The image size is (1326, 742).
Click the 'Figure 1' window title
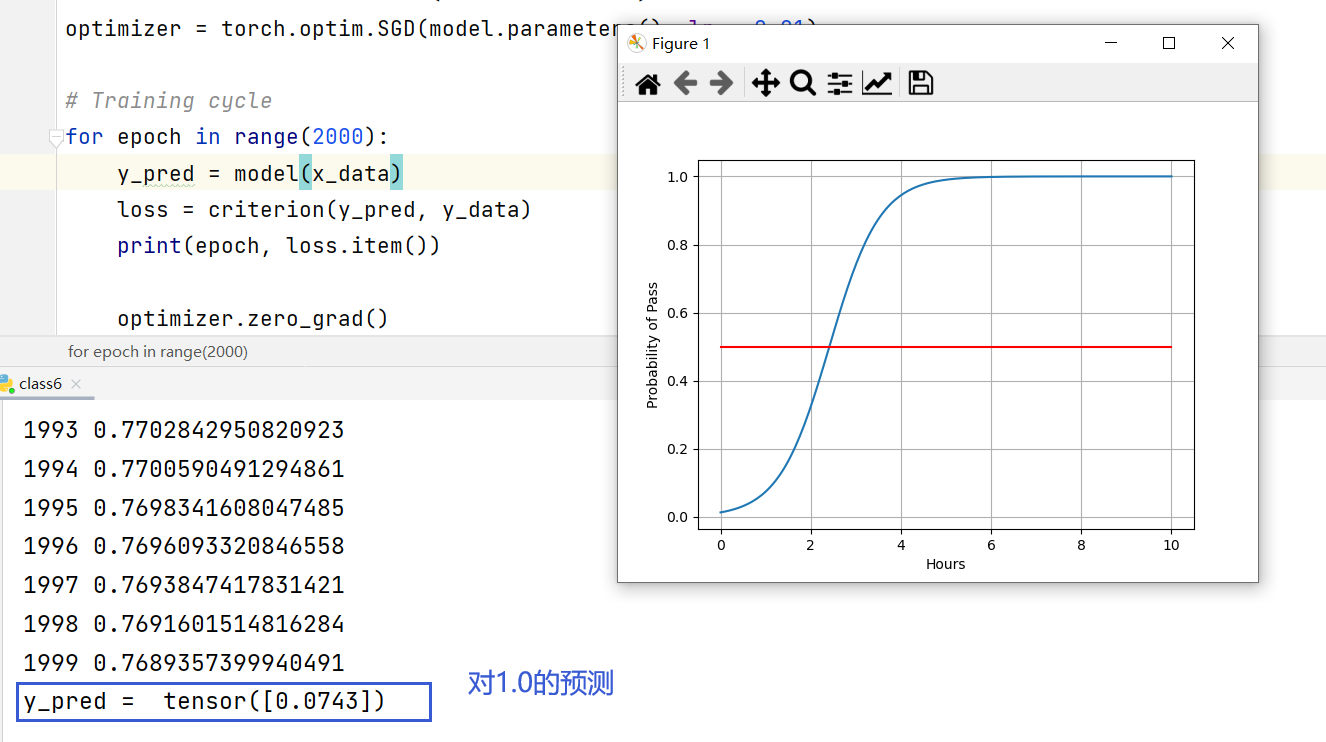[681, 43]
